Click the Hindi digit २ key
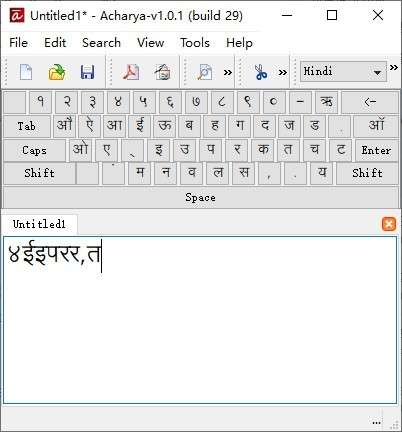Image resolution: width=402 pixels, height=432 pixels. (x=66, y=102)
